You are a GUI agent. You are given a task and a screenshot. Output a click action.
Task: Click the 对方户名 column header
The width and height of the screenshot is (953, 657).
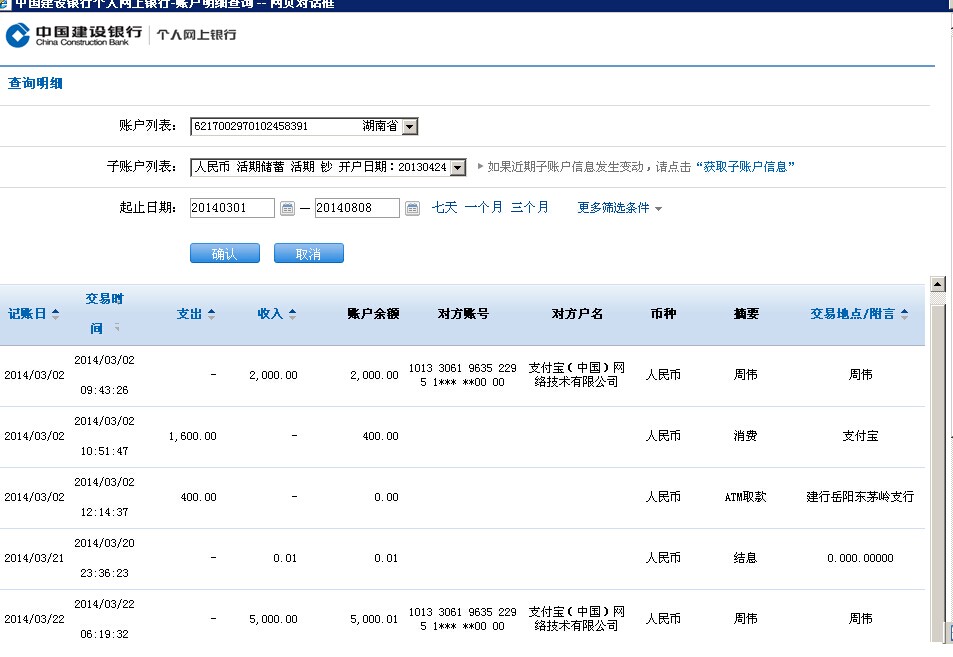pos(577,314)
